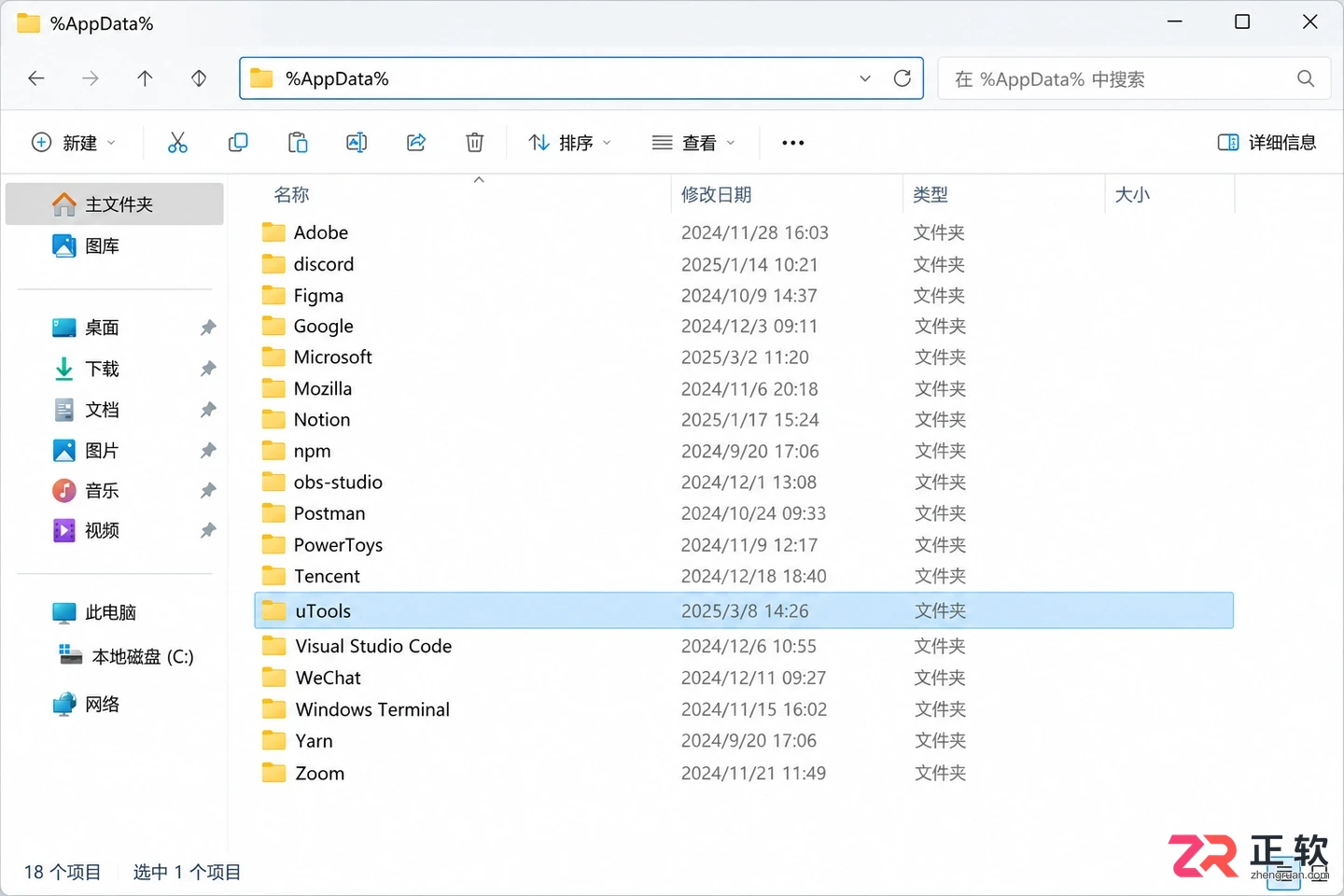1344x896 pixels.
Task: Sort by the 修改日期 column header
Action: click(x=716, y=195)
